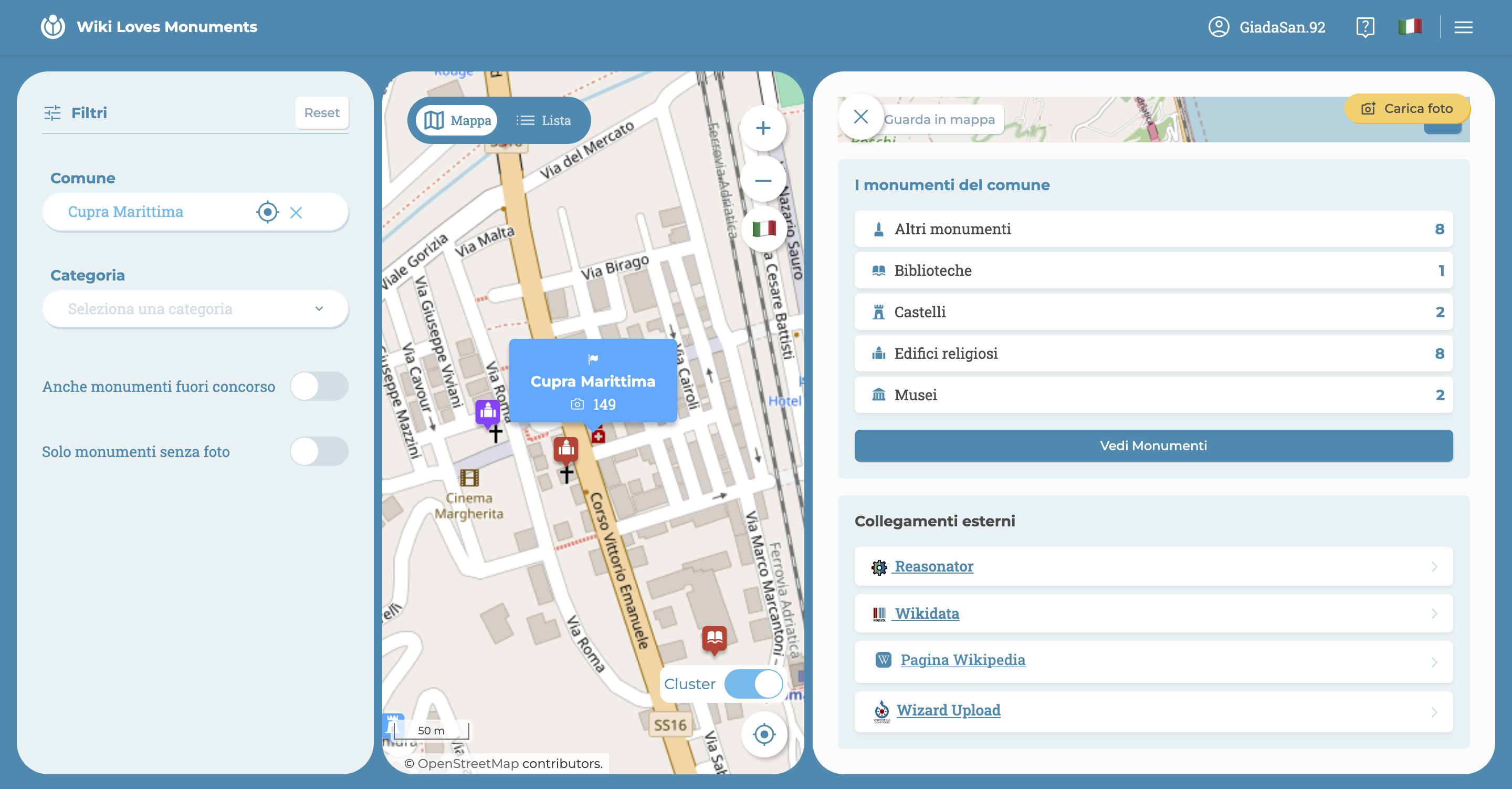The width and height of the screenshot is (1512, 789).
Task: Click the Vedi Monumenti button
Action: click(1153, 445)
